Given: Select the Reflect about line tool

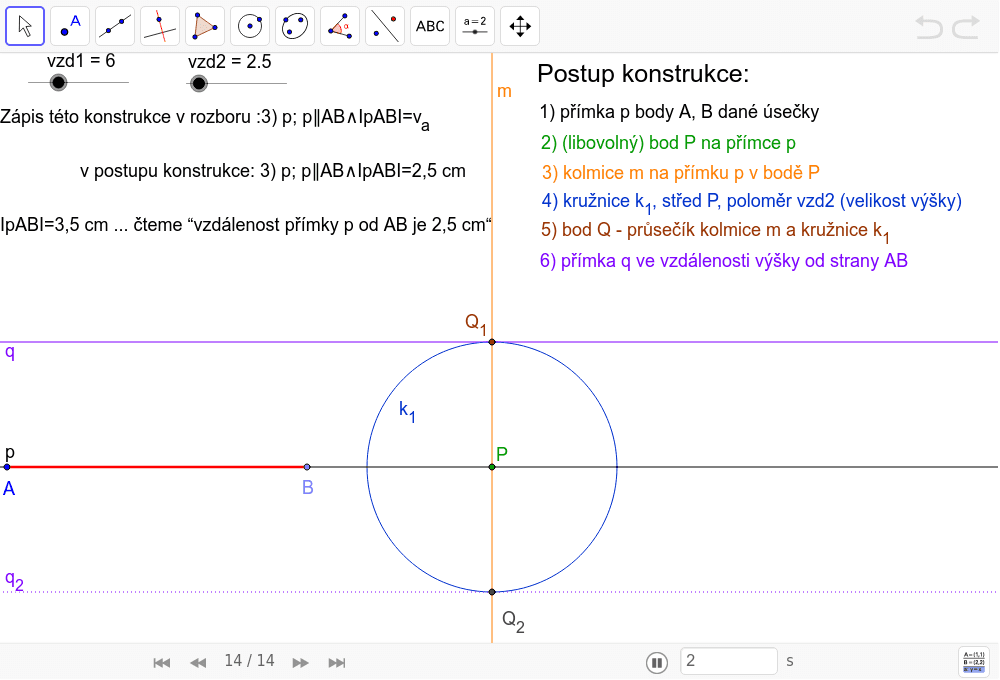Looking at the screenshot, I should [385, 26].
